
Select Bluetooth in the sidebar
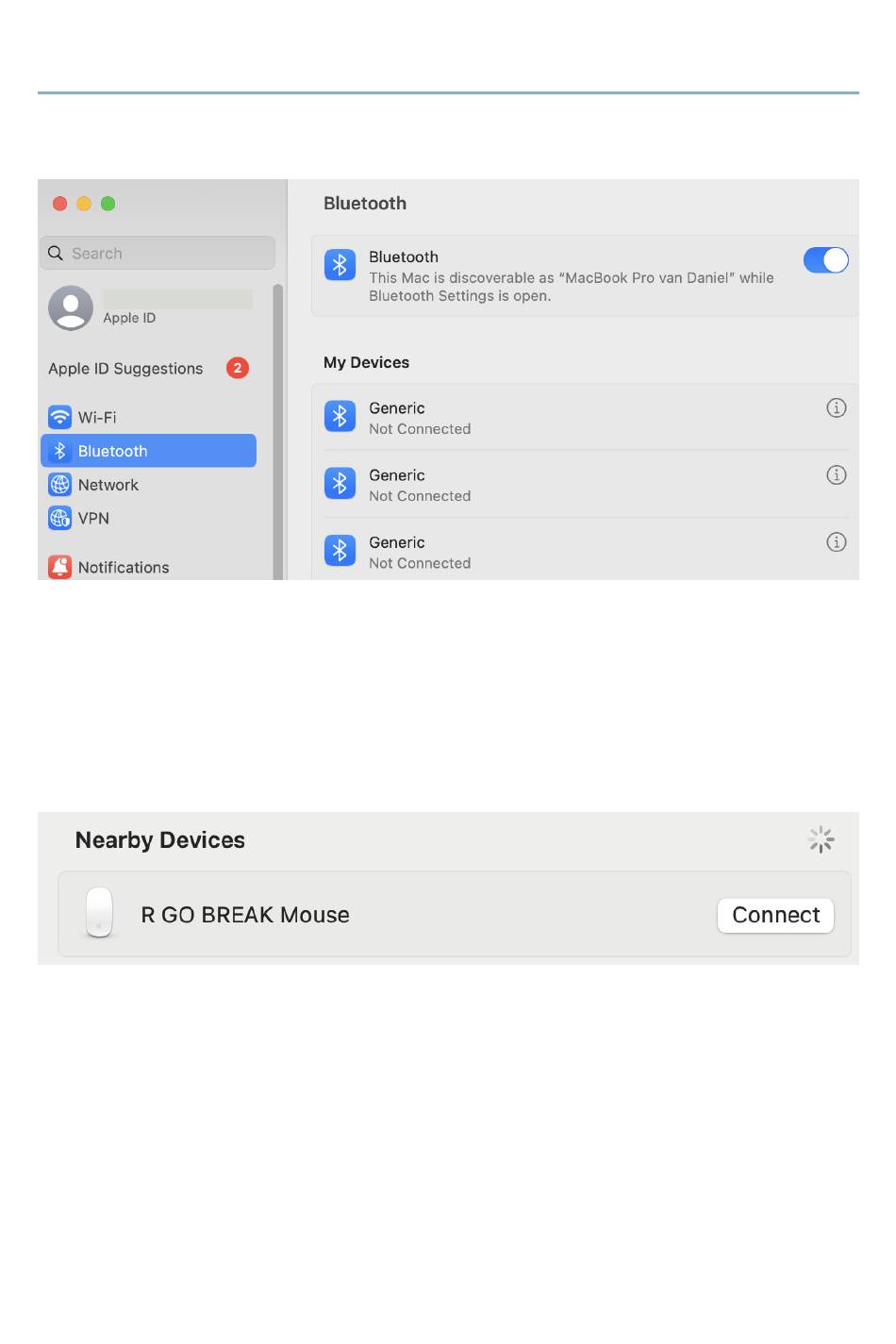click(x=148, y=451)
